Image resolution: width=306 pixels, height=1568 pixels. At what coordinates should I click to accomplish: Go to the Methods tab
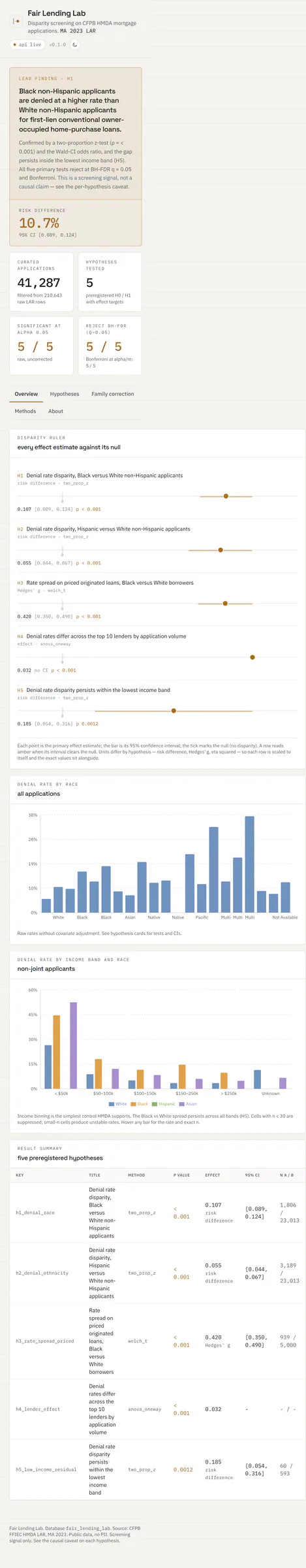tap(25, 411)
